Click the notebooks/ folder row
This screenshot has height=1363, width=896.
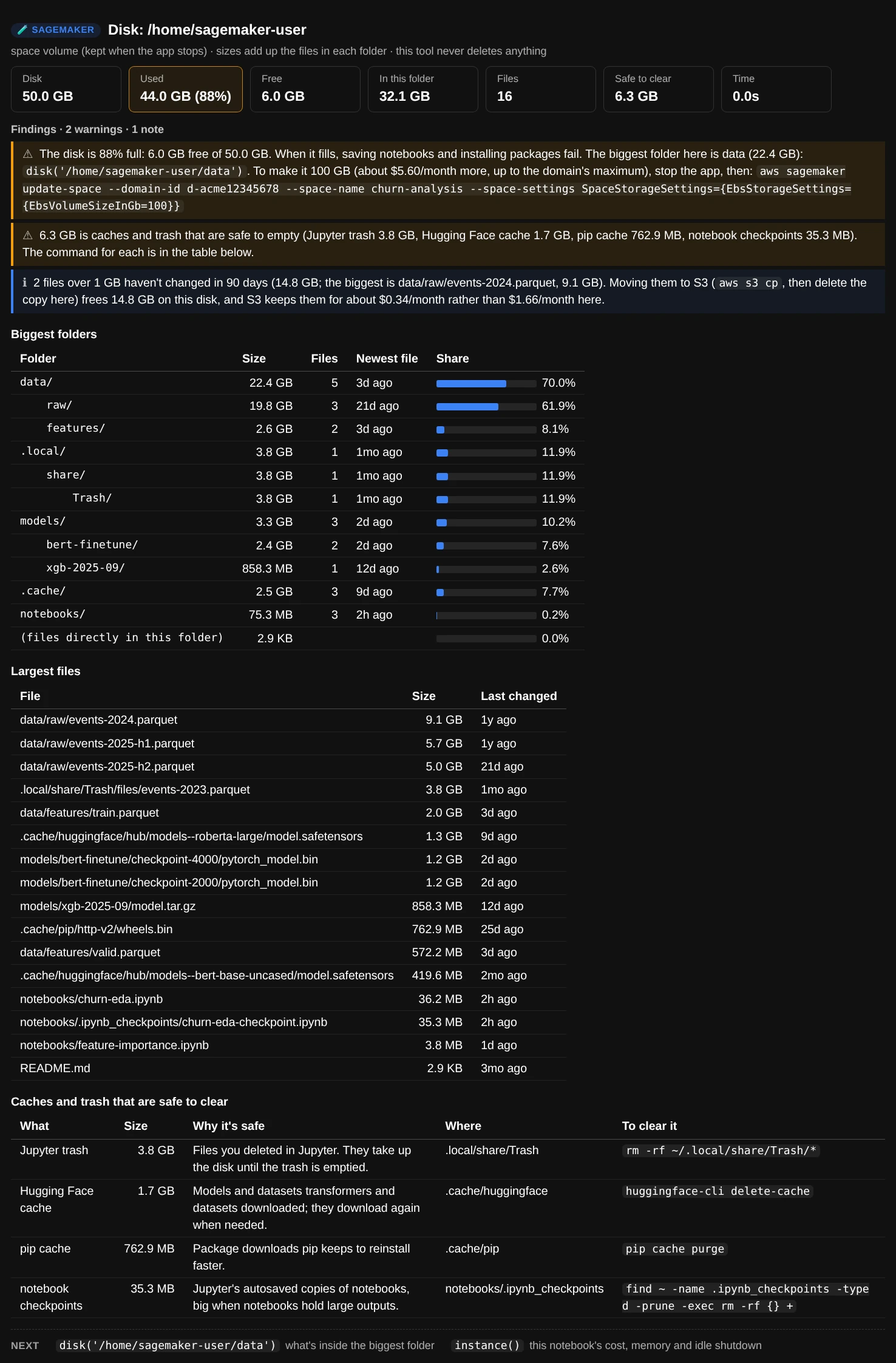[297, 615]
